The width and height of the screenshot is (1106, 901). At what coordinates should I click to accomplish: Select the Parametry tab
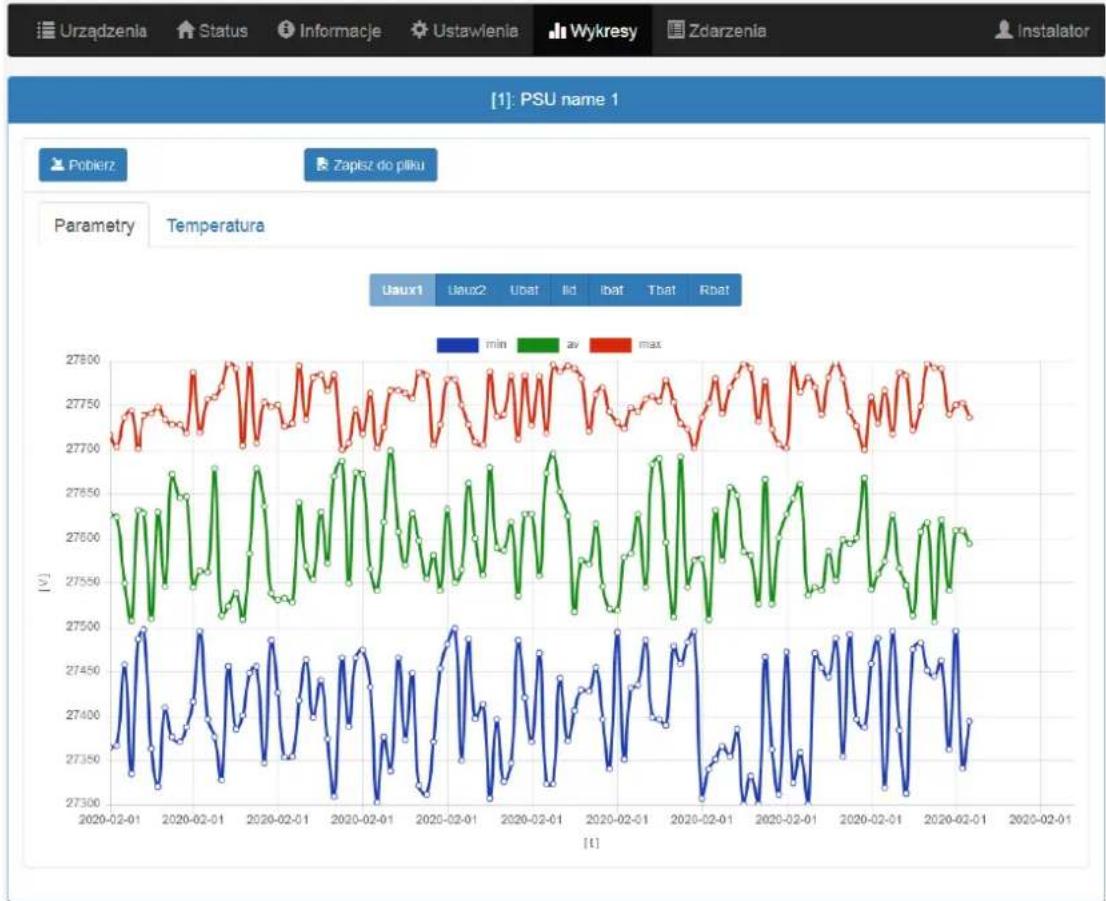(x=94, y=226)
